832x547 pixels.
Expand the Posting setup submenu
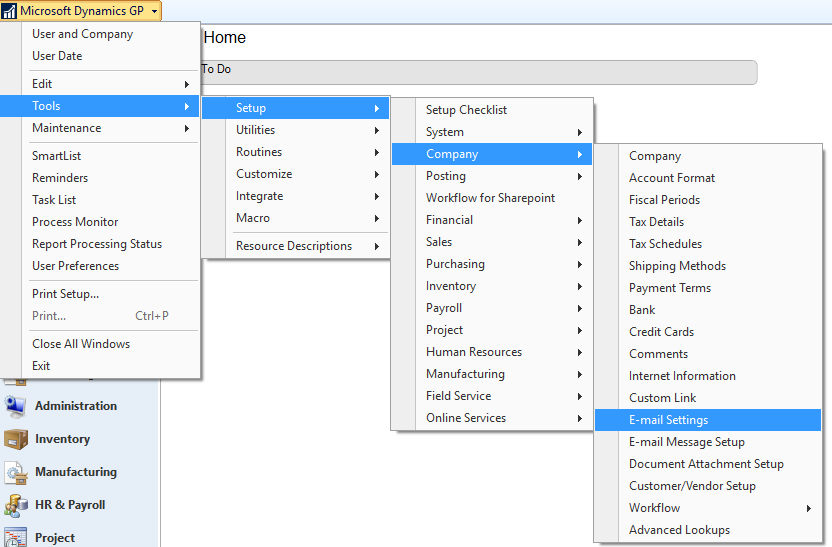(x=492, y=176)
